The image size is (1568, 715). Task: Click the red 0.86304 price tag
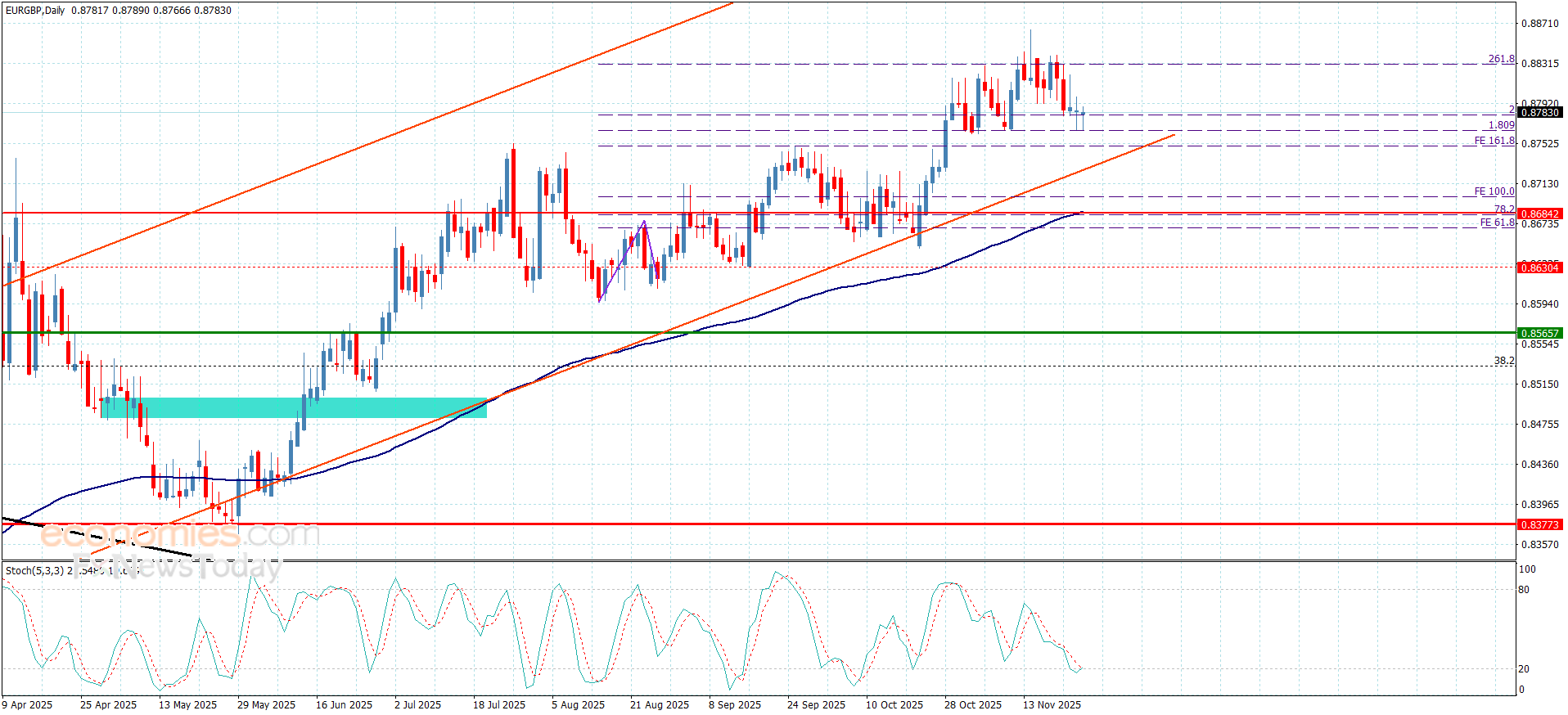coord(1539,268)
